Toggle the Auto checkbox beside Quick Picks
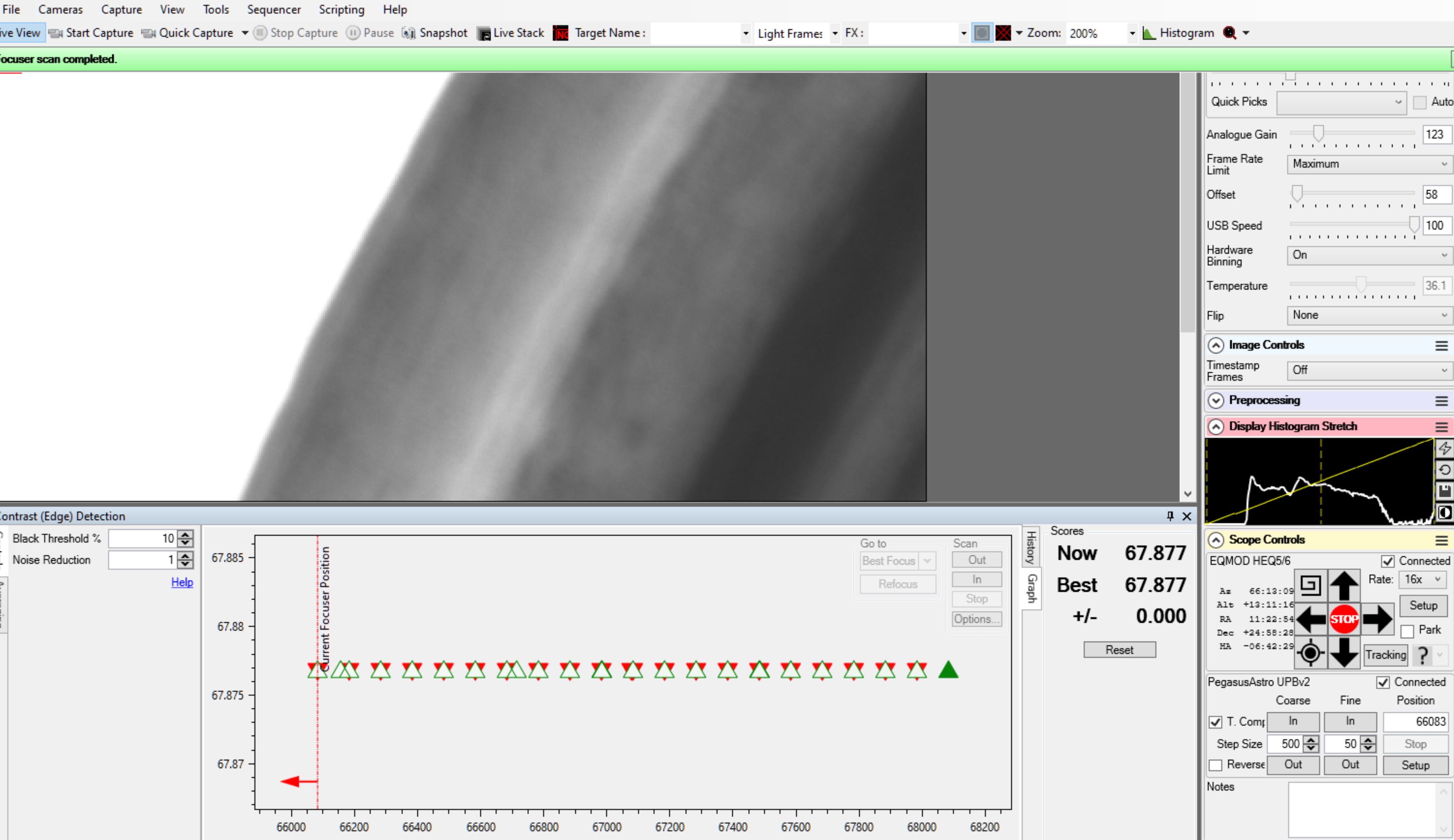Screen dimensions: 1454x840 [1420, 103]
